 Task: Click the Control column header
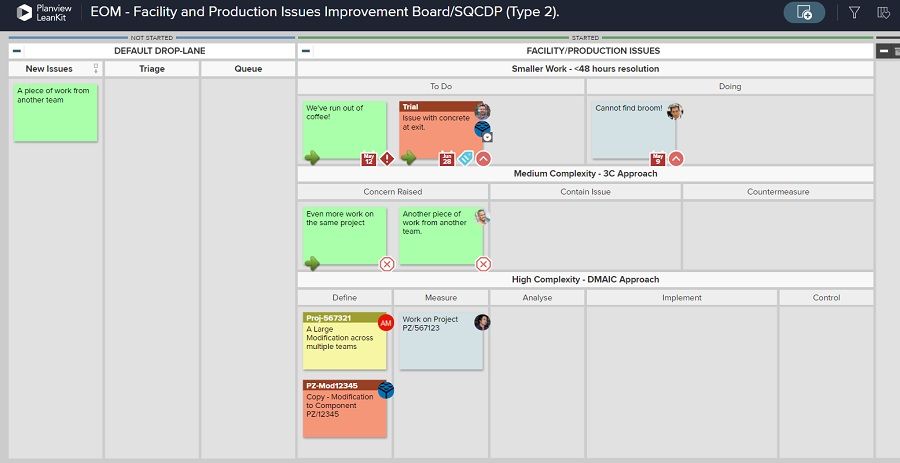tap(827, 298)
